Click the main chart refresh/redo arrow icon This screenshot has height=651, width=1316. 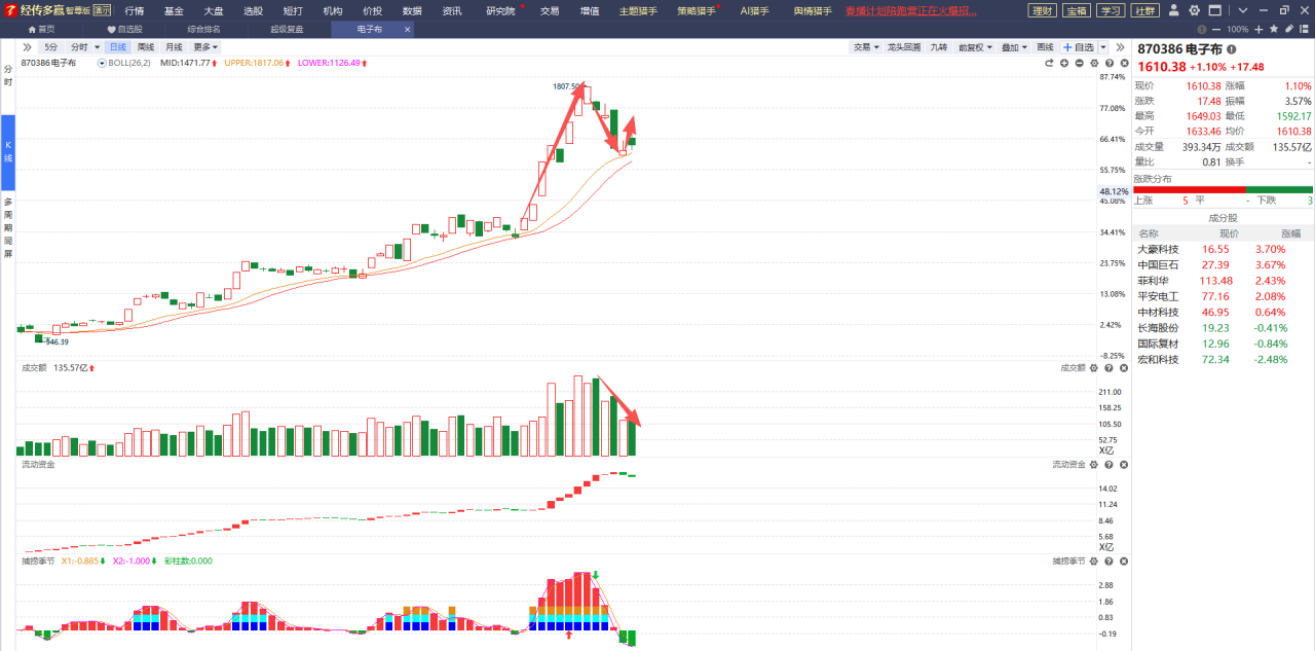tap(1049, 63)
